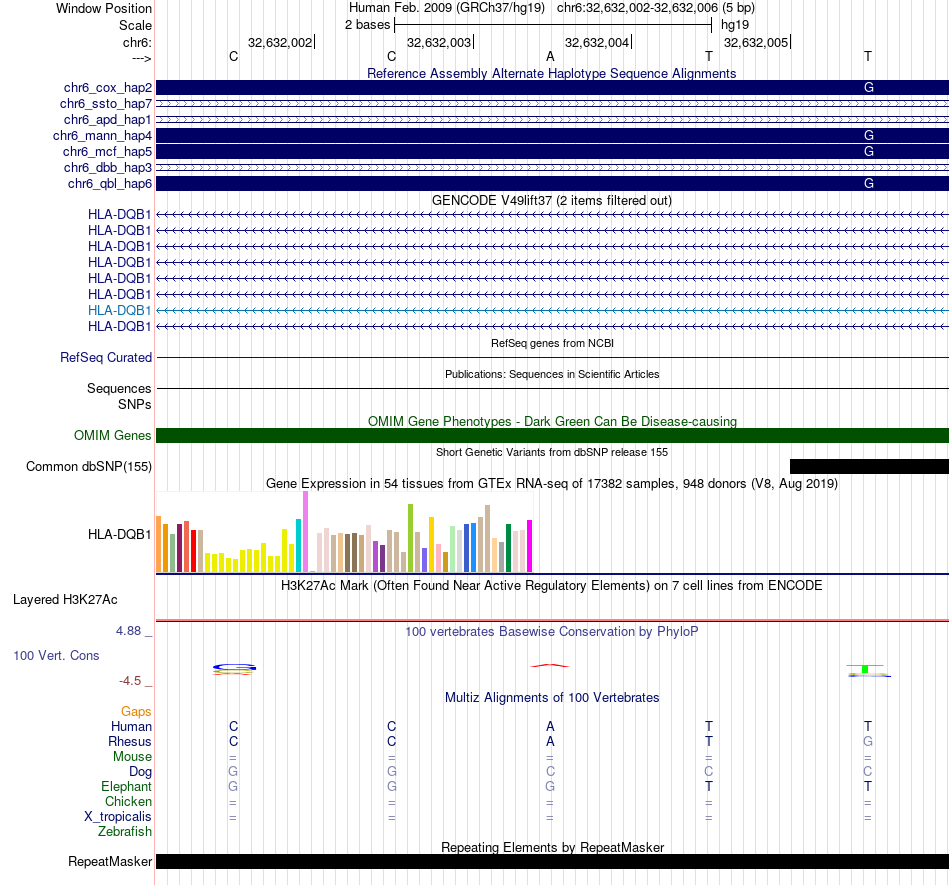Click the RefSeq Curated track label
This screenshot has width=950, height=885.
click(x=106, y=357)
